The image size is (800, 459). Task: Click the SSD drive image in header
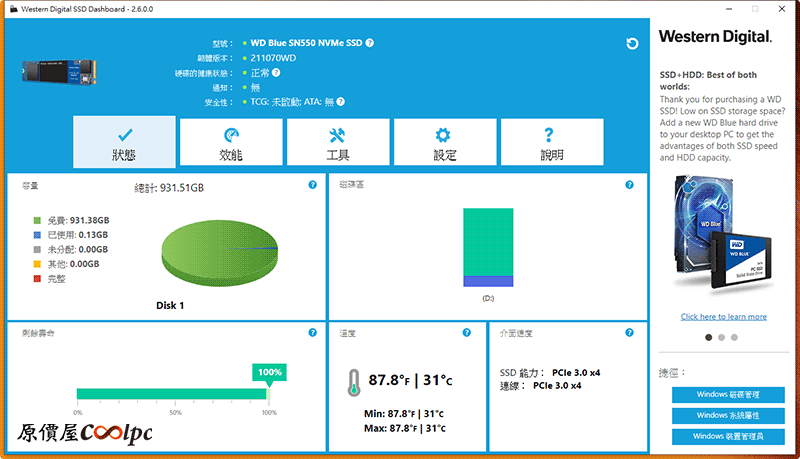point(59,72)
